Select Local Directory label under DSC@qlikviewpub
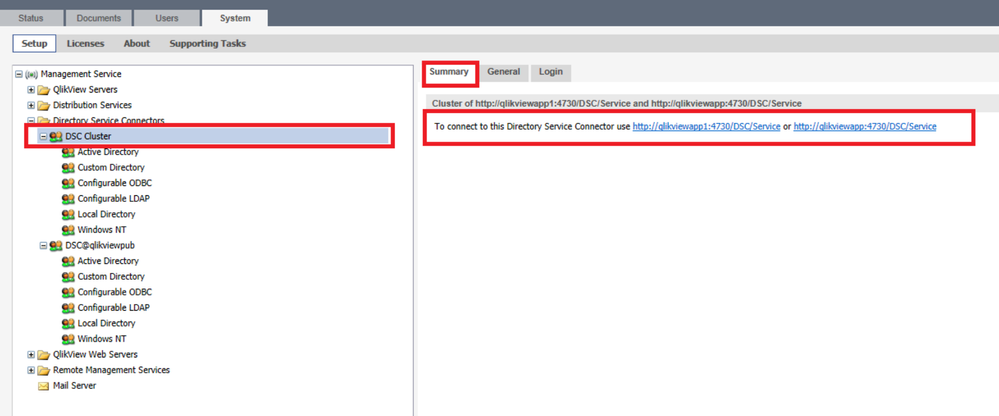The image size is (999, 416). tap(106, 323)
